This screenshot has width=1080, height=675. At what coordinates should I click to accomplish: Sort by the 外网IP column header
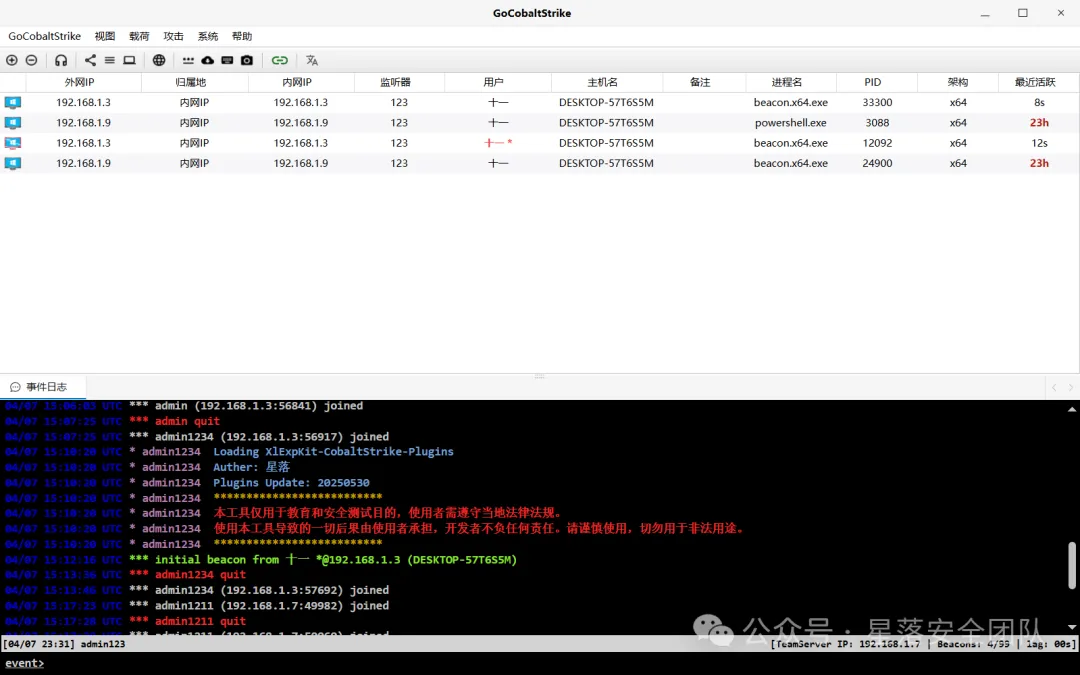(x=83, y=82)
